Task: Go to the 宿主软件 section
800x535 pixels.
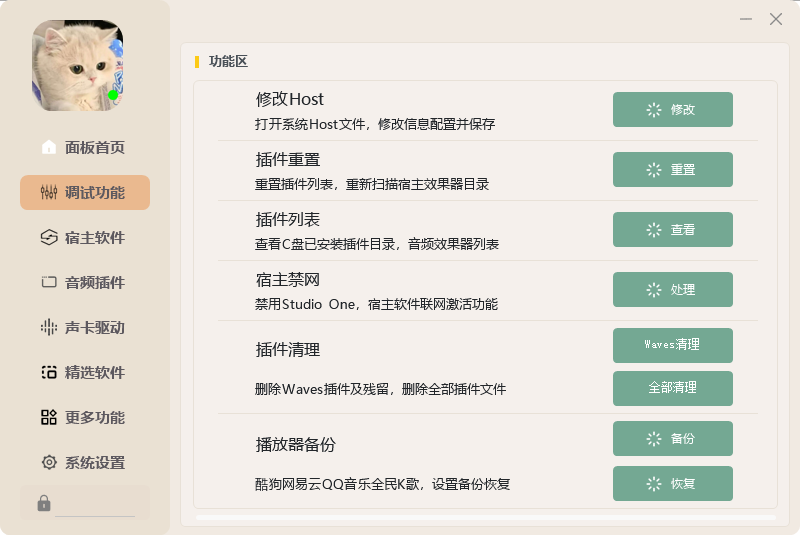Action: click(85, 237)
